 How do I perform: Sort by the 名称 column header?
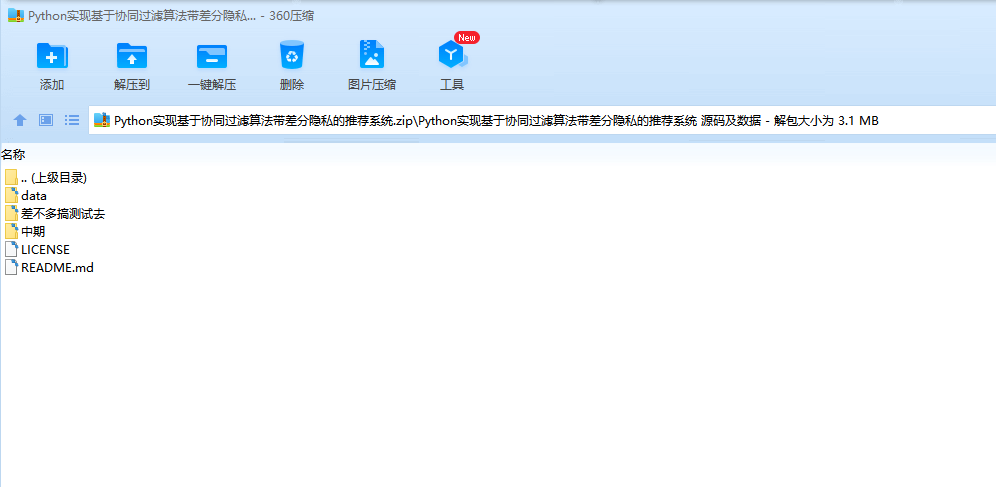pyautogui.click(x=13, y=154)
